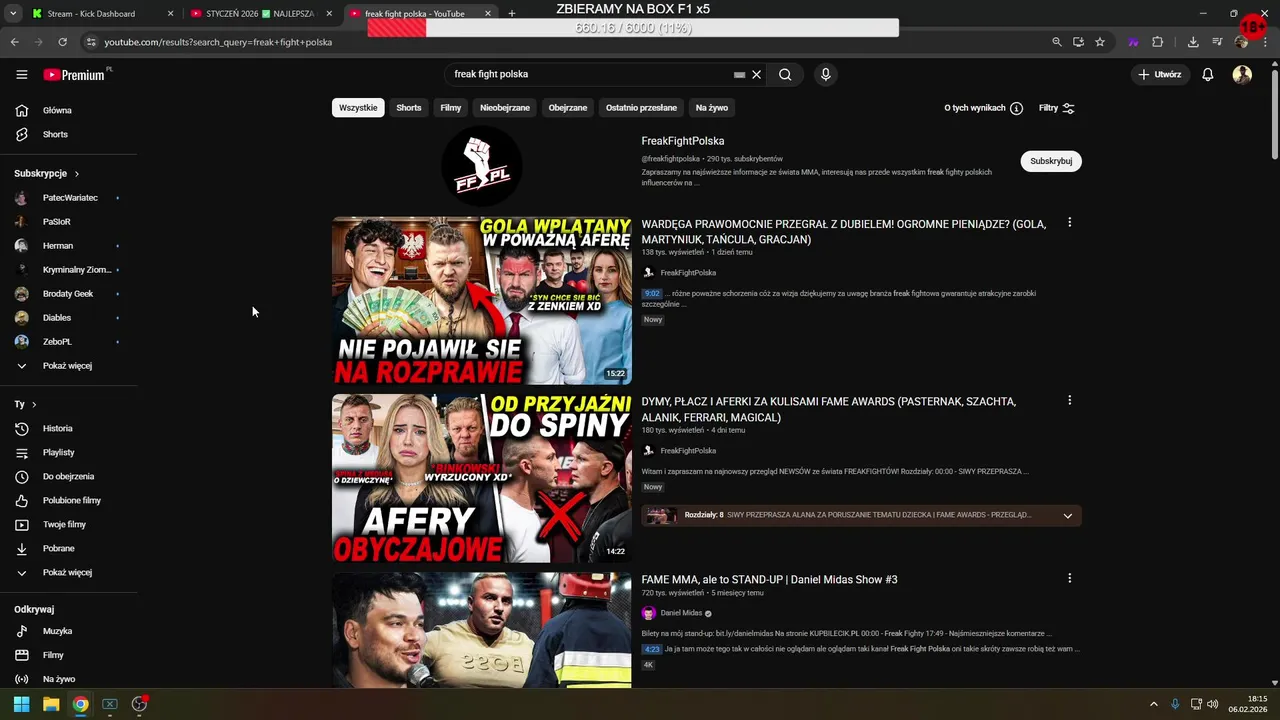Select the Ostatnio przesłane filter chip
Image resolution: width=1280 pixels, height=720 pixels.
641,107
